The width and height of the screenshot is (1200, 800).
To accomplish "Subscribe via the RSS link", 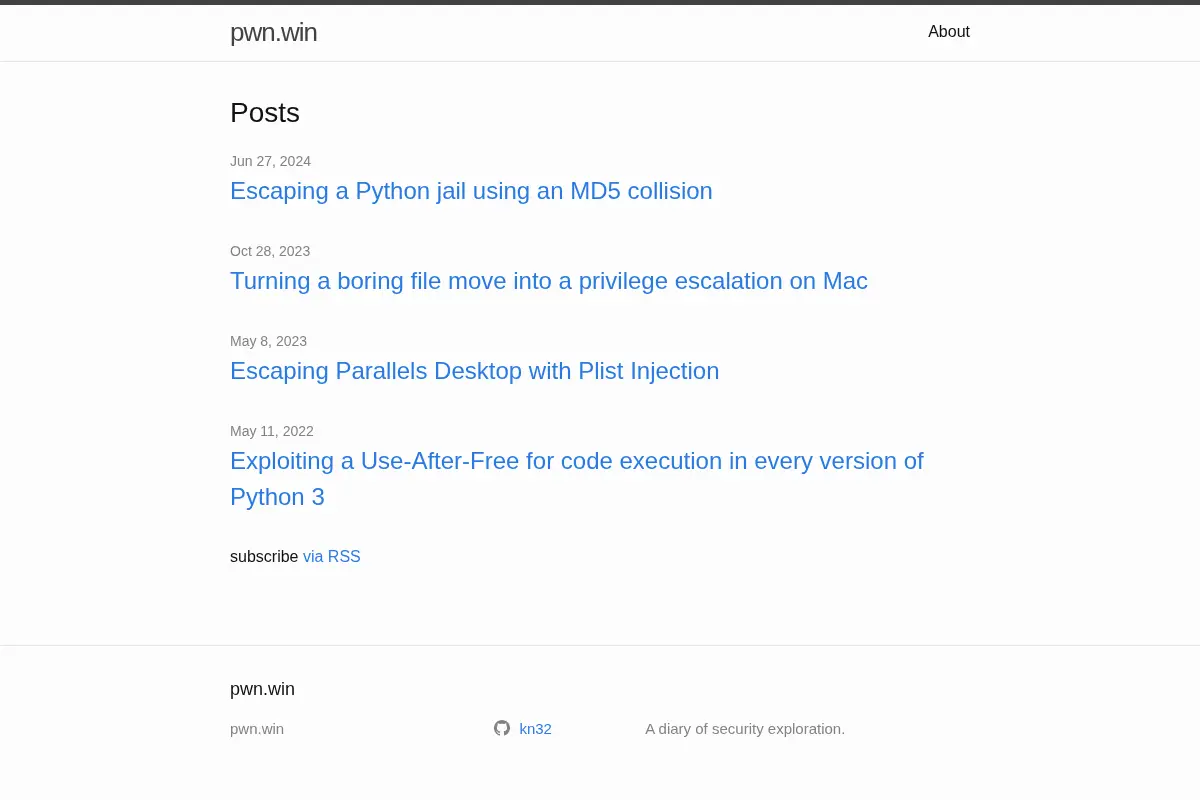I will [x=332, y=557].
